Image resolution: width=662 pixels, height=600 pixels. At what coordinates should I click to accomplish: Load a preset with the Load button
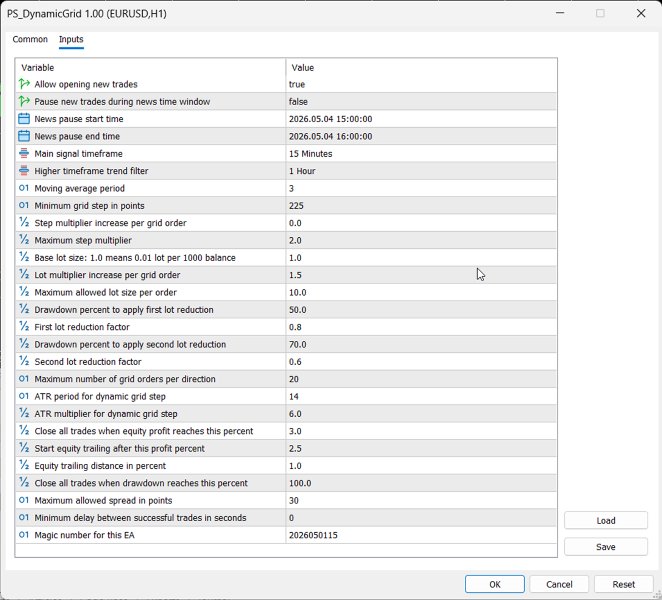(x=605, y=520)
